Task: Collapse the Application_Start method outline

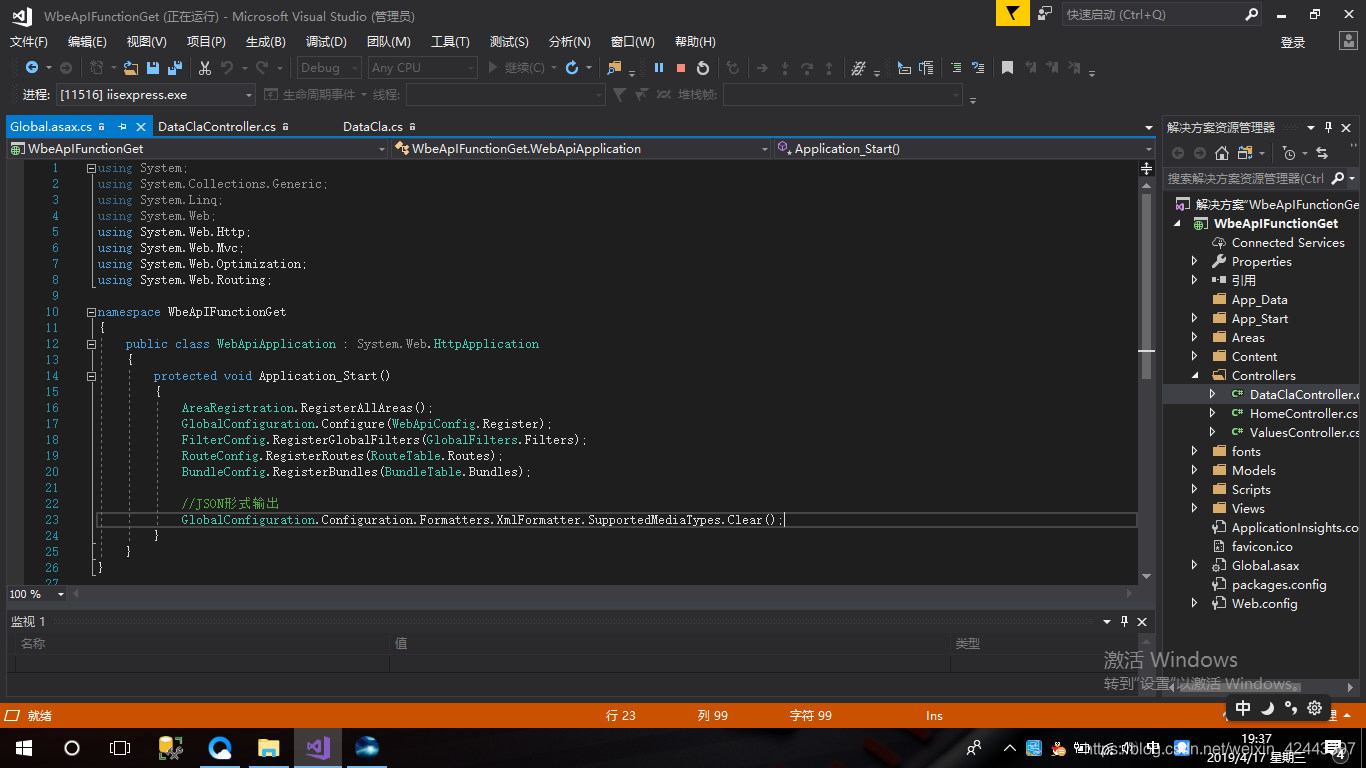Action: (x=91, y=376)
